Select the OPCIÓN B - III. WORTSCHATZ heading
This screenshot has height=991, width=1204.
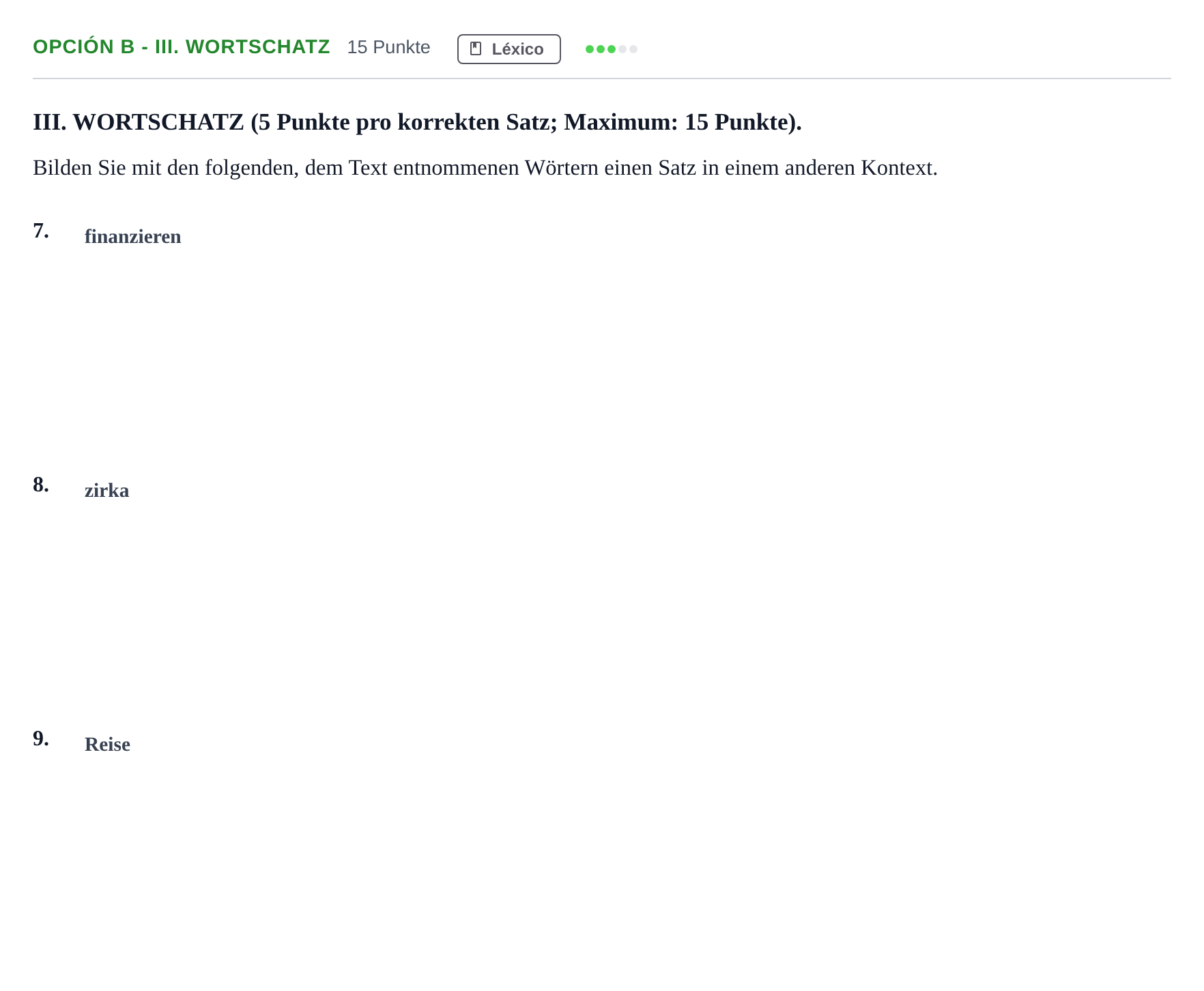(x=182, y=47)
